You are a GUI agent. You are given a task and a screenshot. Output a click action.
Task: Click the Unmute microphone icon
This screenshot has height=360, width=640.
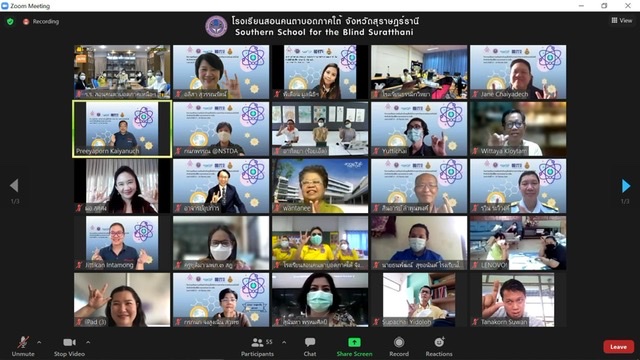pyautogui.click(x=23, y=342)
